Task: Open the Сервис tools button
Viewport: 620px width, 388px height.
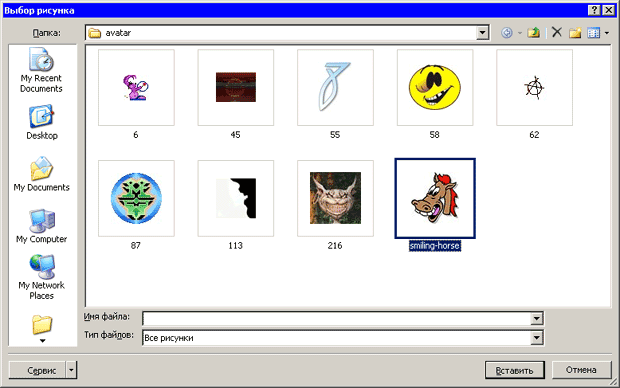Action: pos(37,370)
